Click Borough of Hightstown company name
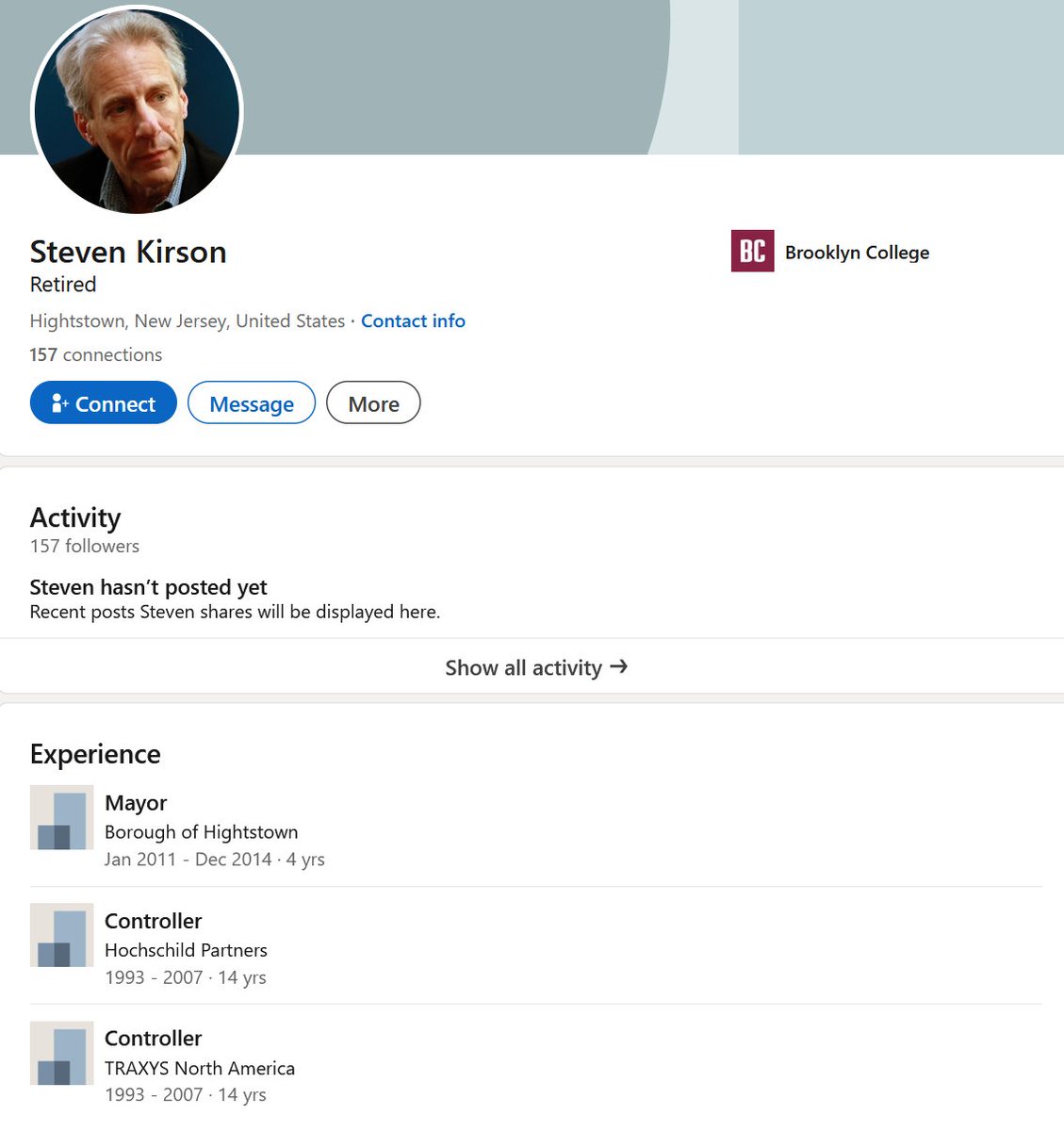1064x1131 pixels. (x=202, y=832)
